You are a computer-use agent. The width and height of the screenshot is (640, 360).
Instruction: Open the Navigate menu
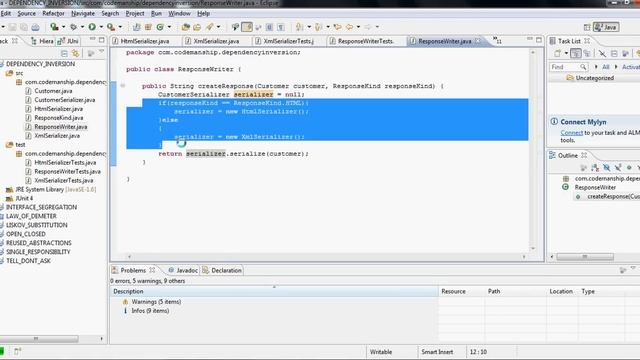coord(83,13)
